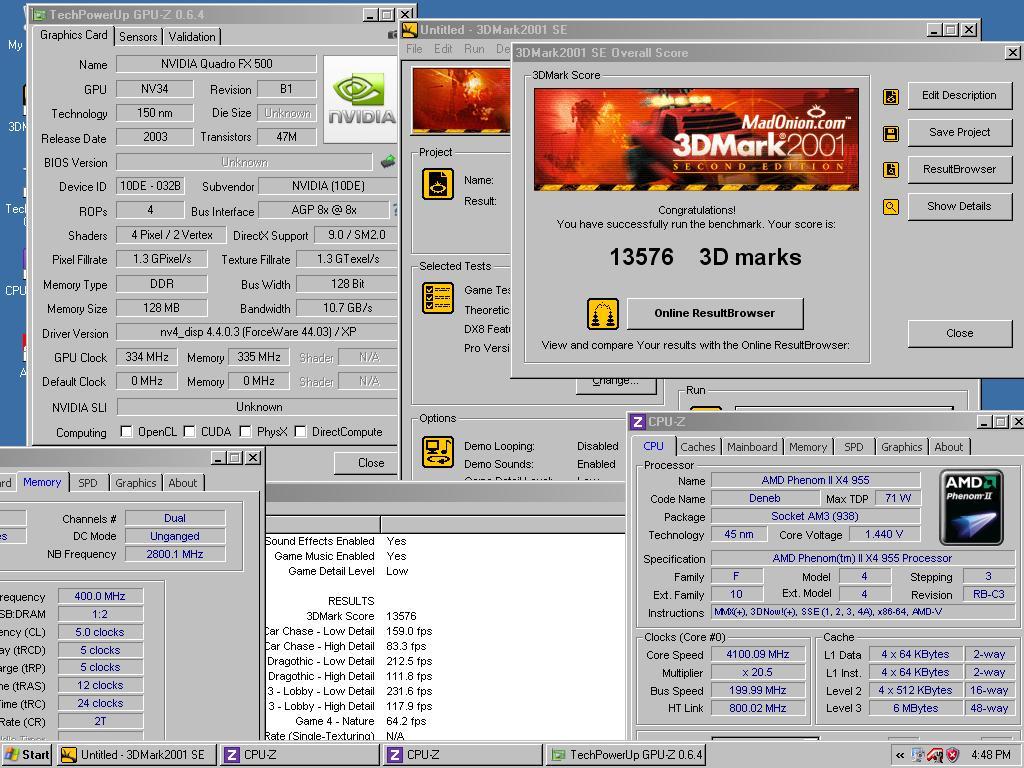Click the Car Chase - Low Detail result row
The image size is (1024, 768).
point(350,632)
